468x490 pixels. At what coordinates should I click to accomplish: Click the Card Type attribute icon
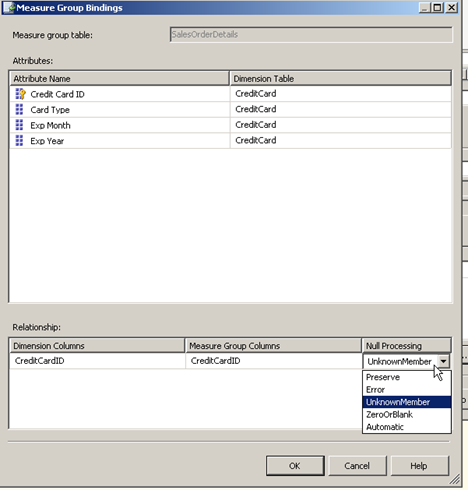19,109
